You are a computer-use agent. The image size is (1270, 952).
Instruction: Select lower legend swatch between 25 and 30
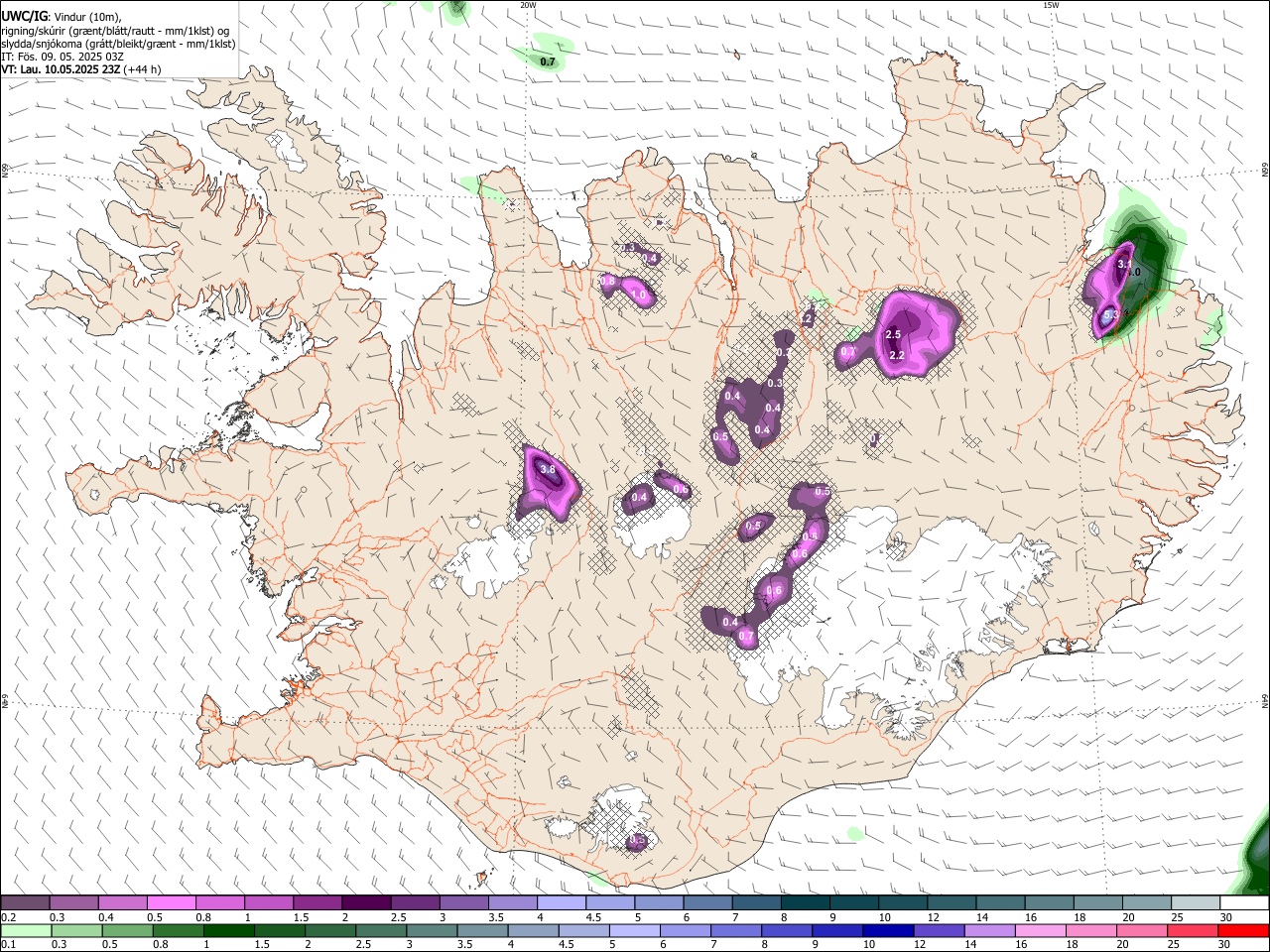click(x=1191, y=930)
